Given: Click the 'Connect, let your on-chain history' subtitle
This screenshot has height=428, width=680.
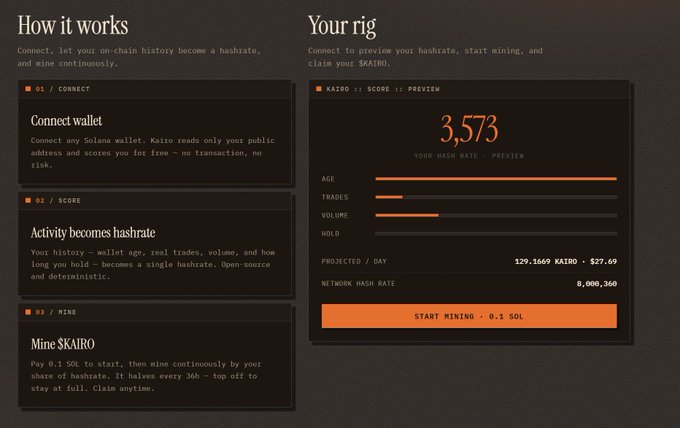Looking at the screenshot, I should pos(139,57).
